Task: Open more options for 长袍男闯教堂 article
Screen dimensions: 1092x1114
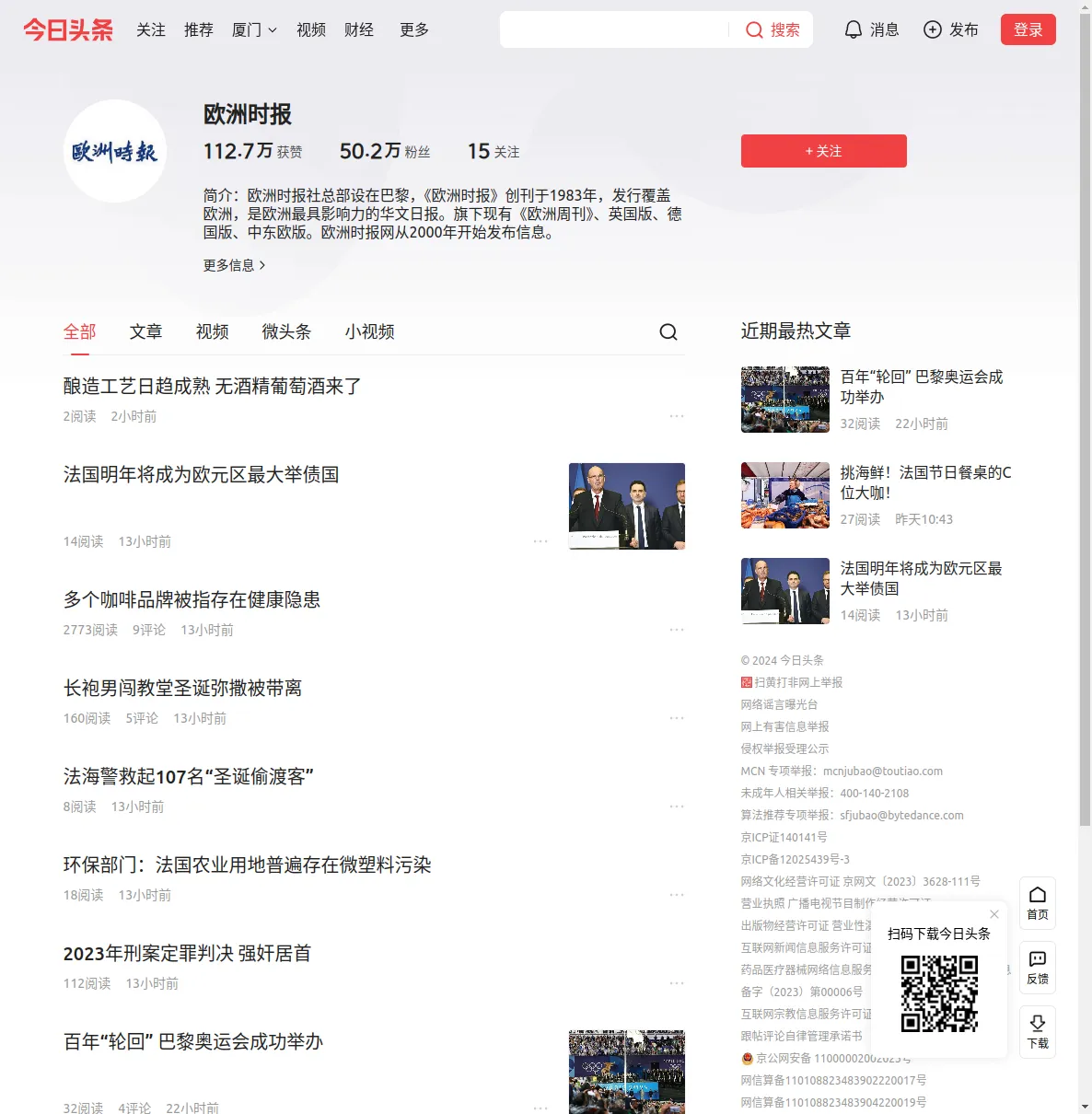Action: tap(677, 718)
